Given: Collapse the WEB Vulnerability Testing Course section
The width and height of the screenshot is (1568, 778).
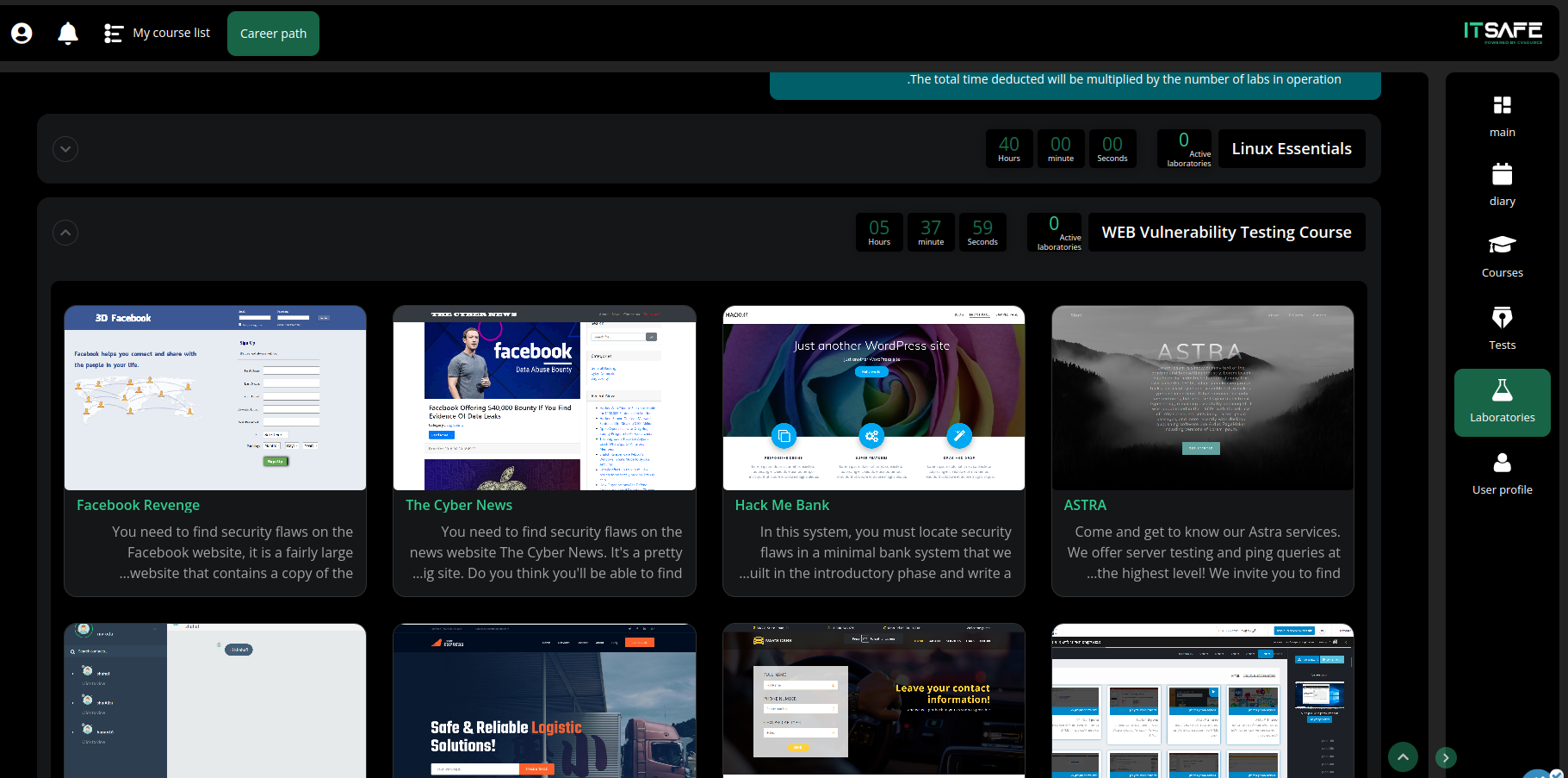Looking at the screenshot, I should (x=65, y=233).
